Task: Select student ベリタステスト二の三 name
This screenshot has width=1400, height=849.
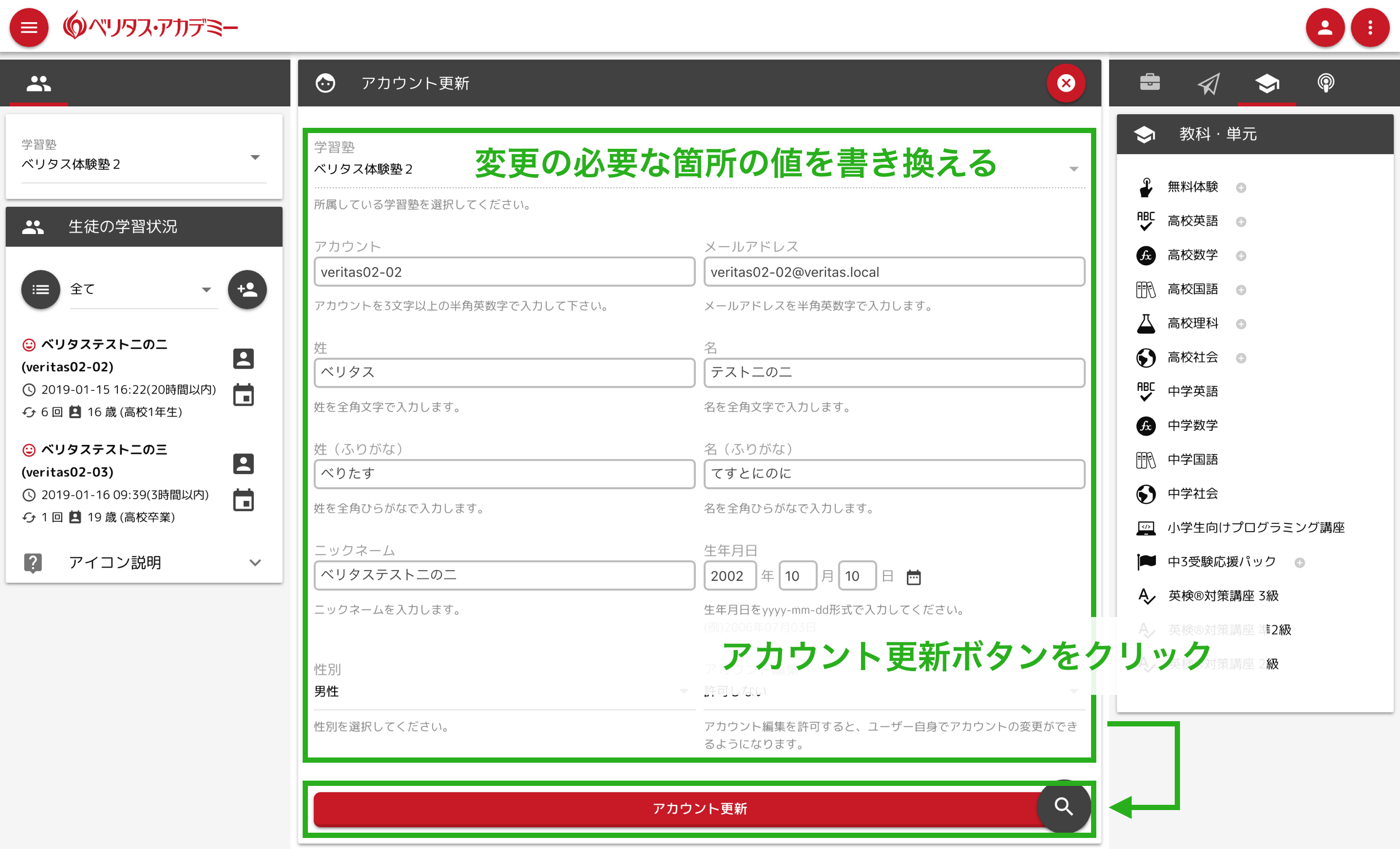Action: (x=105, y=449)
